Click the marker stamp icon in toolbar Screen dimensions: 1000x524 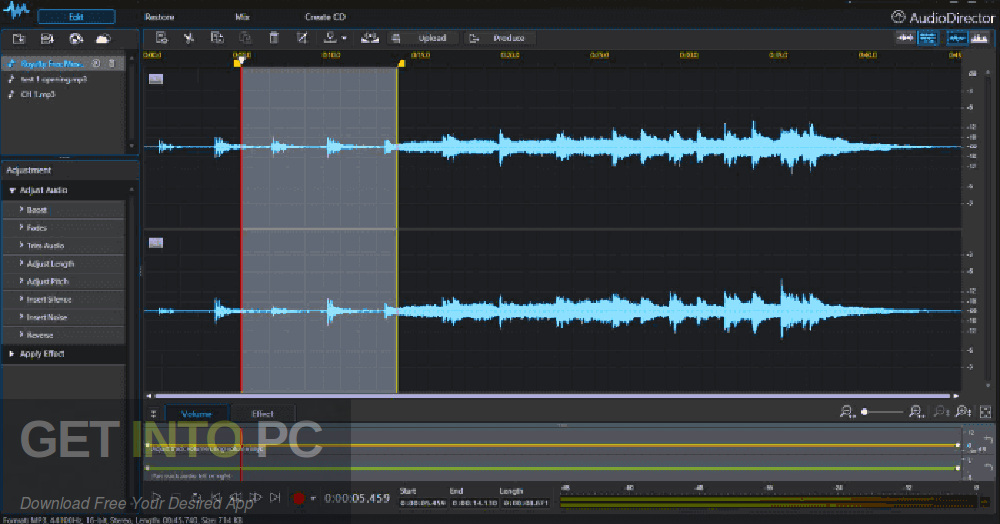pyautogui.click(x=330, y=38)
